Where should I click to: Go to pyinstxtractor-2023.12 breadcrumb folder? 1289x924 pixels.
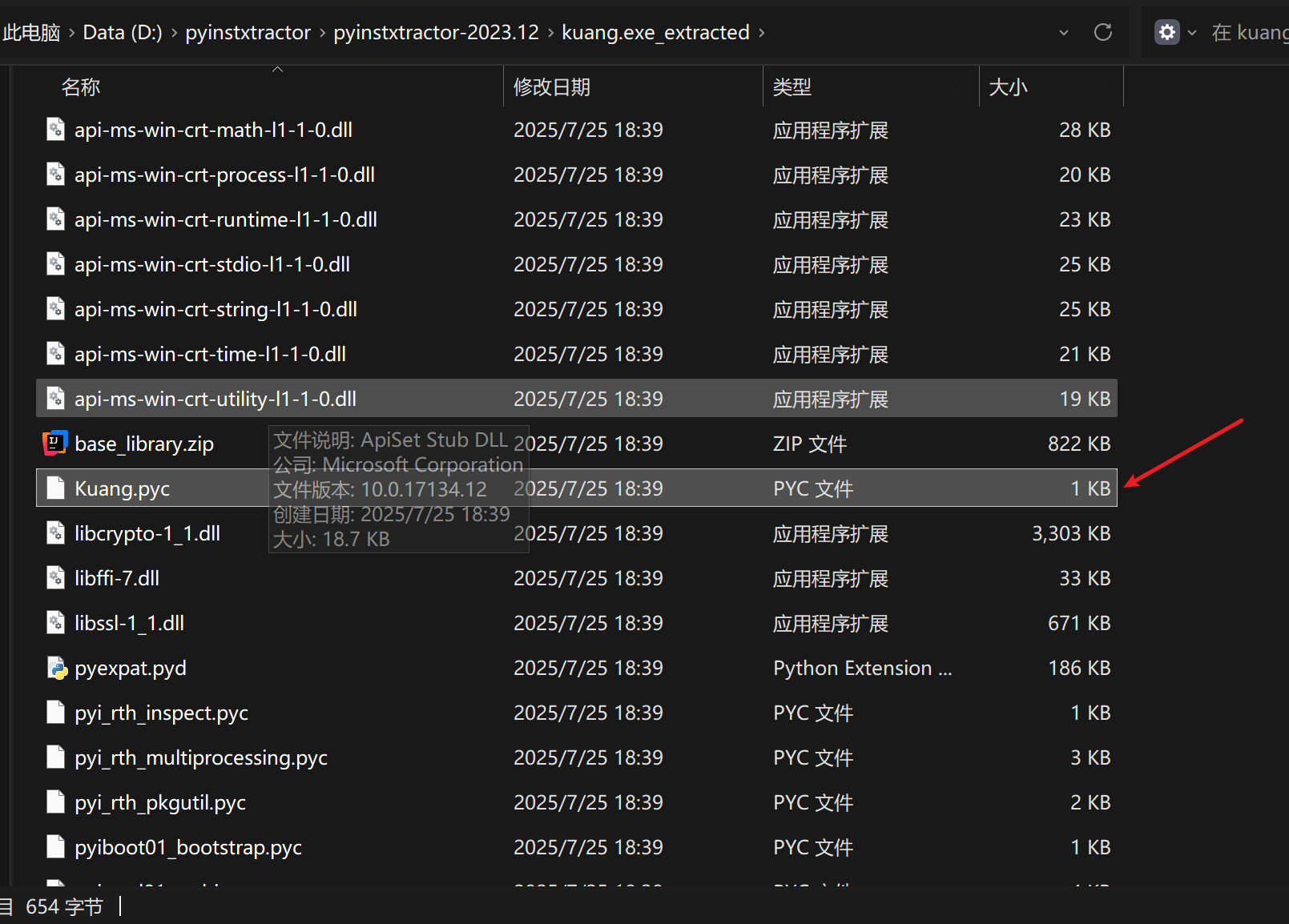point(436,33)
